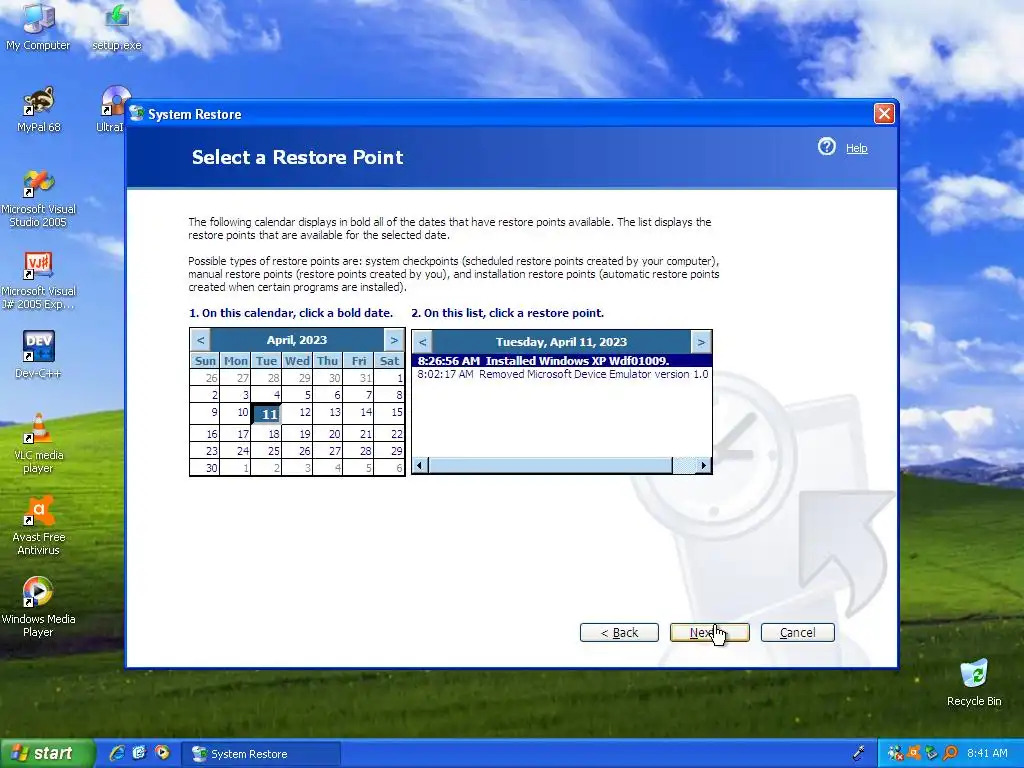
Task: Select the VLC media player icon
Action: 38,443
